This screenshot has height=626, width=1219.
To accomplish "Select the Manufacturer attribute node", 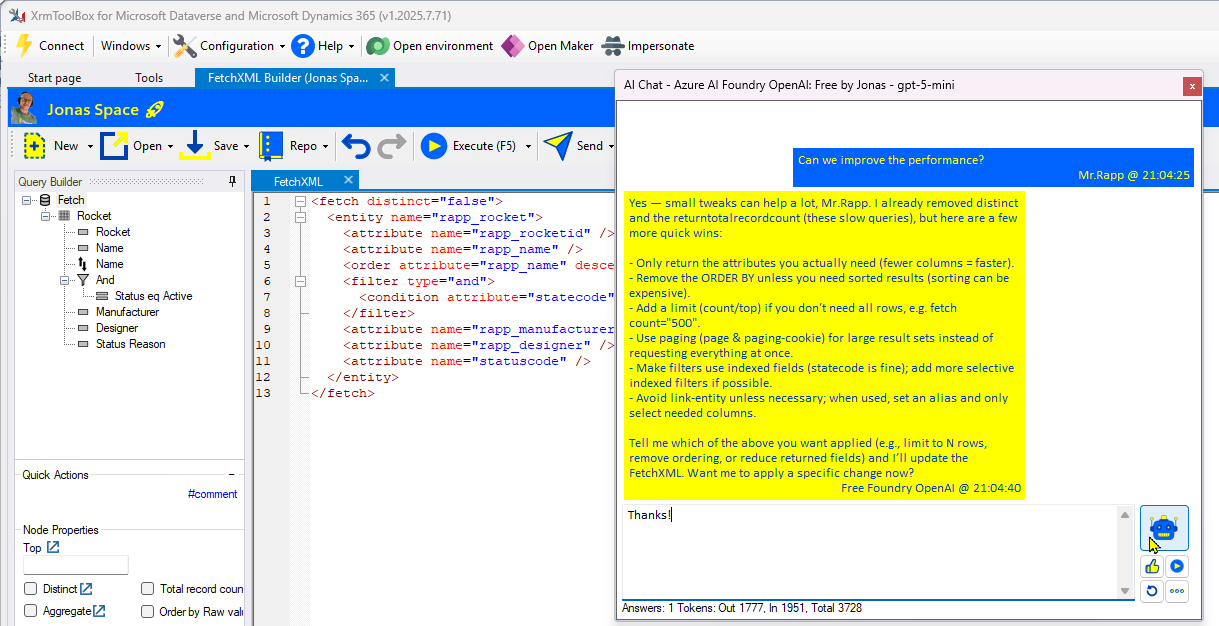I will (x=127, y=312).
